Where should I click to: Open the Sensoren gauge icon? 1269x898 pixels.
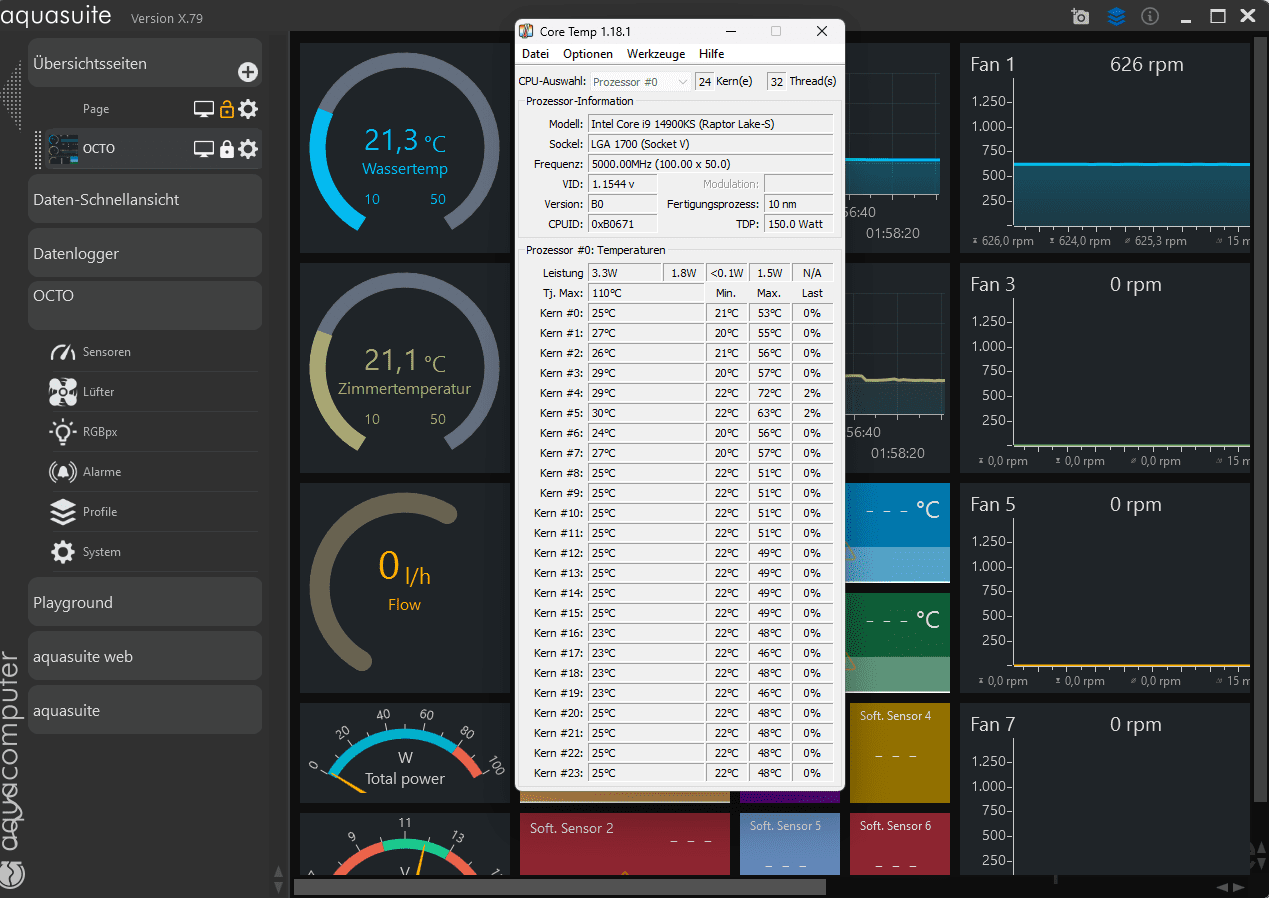point(63,352)
